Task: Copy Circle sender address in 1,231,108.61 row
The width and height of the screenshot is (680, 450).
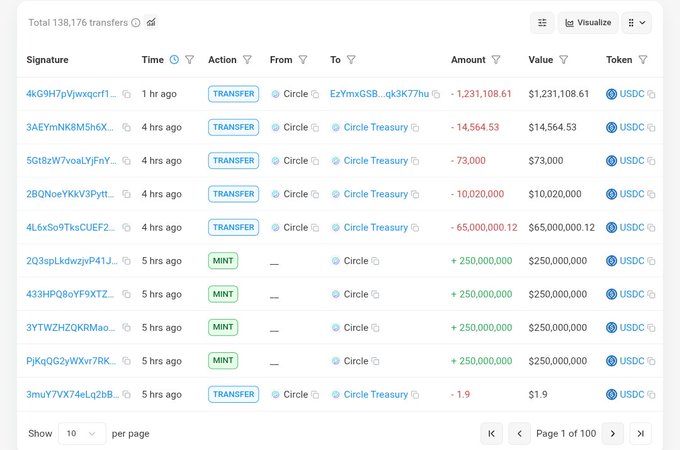Action: point(315,94)
